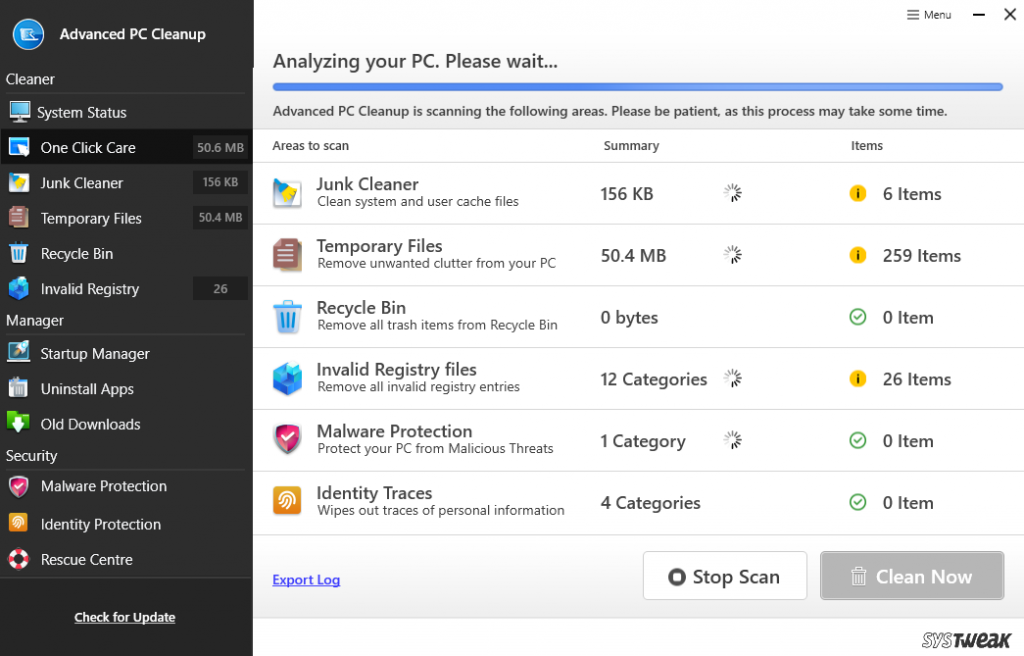This screenshot has width=1024, height=656.
Task: Click the Identity Traces row title
Action: (374, 493)
